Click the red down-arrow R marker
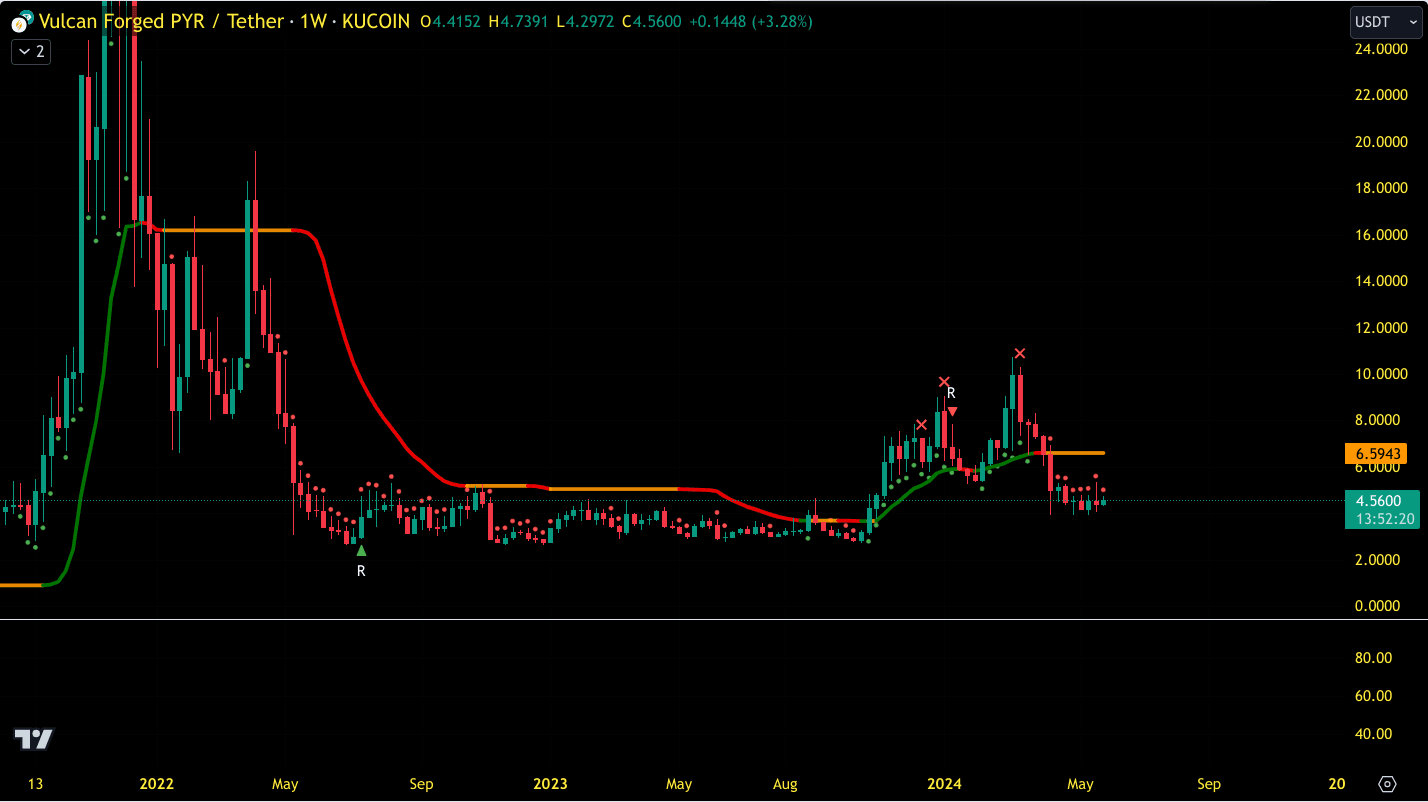The height and width of the screenshot is (802, 1428). (x=953, y=411)
